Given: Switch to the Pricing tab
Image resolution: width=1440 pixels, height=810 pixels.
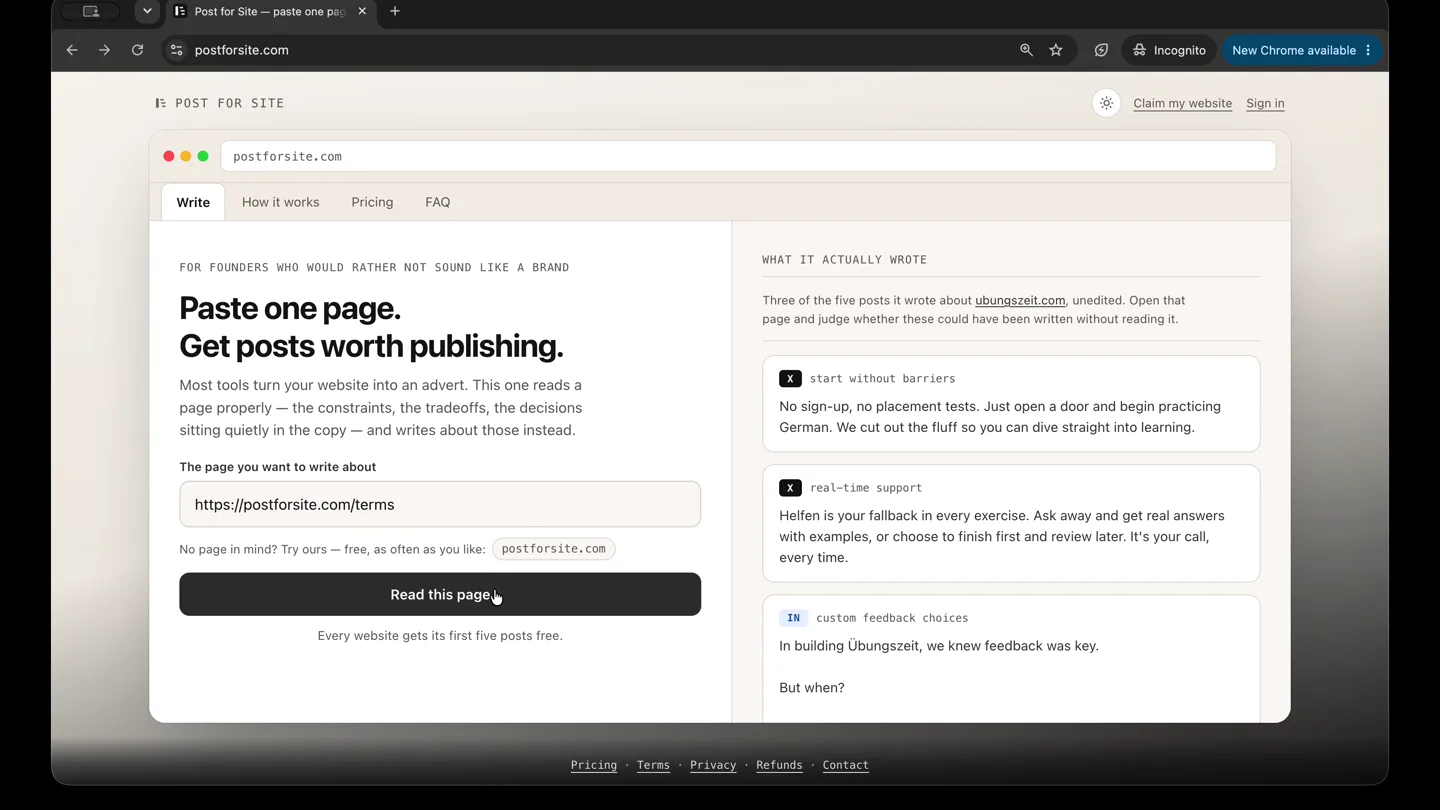Looking at the screenshot, I should (x=372, y=202).
